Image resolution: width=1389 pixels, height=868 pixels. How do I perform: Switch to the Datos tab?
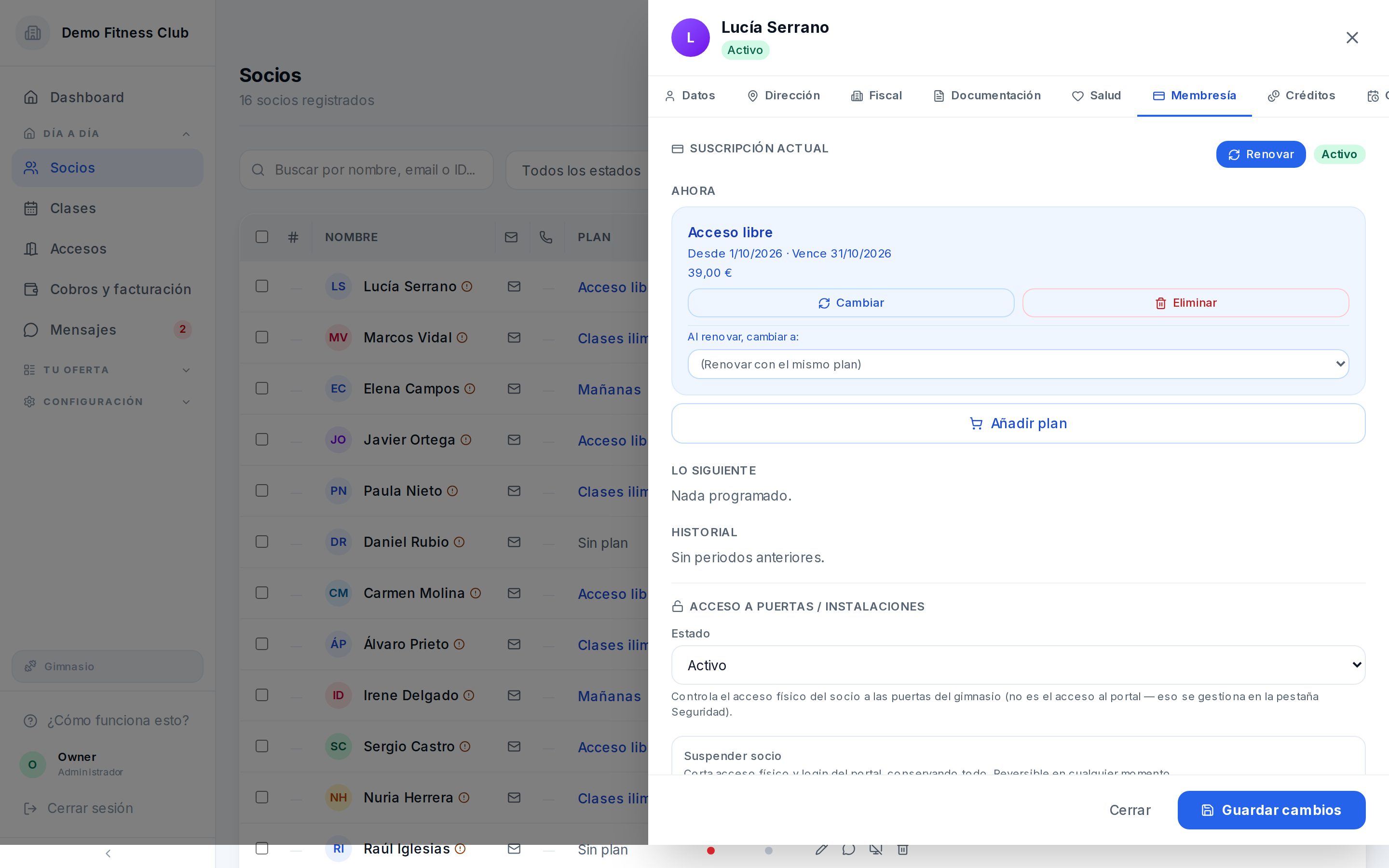tap(689, 96)
